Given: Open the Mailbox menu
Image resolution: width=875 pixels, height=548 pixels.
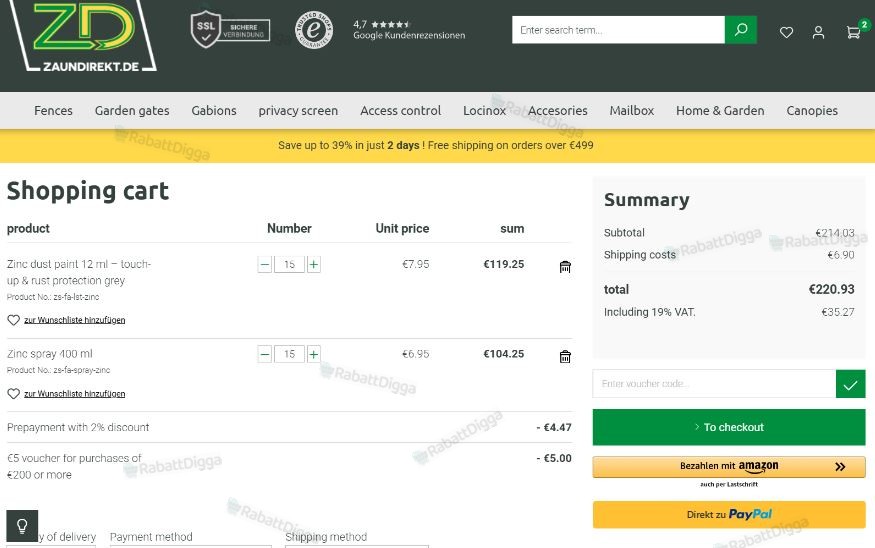Looking at the screenshot, I should click(631, 110).
